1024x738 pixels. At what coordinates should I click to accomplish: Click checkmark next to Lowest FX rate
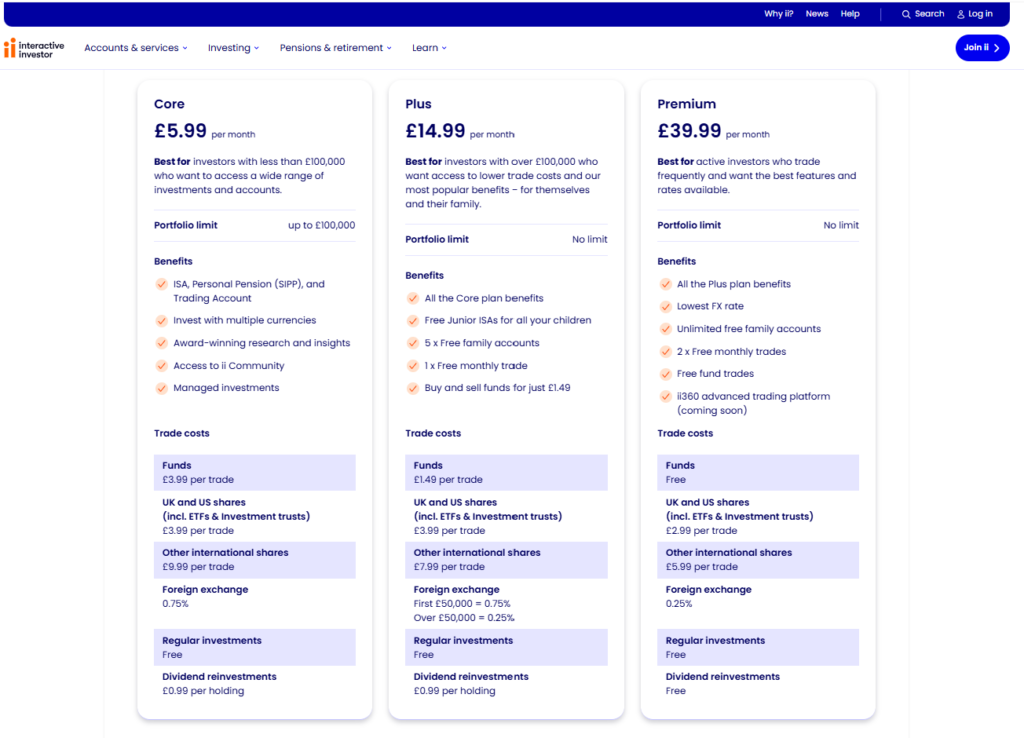coord(665,307)
